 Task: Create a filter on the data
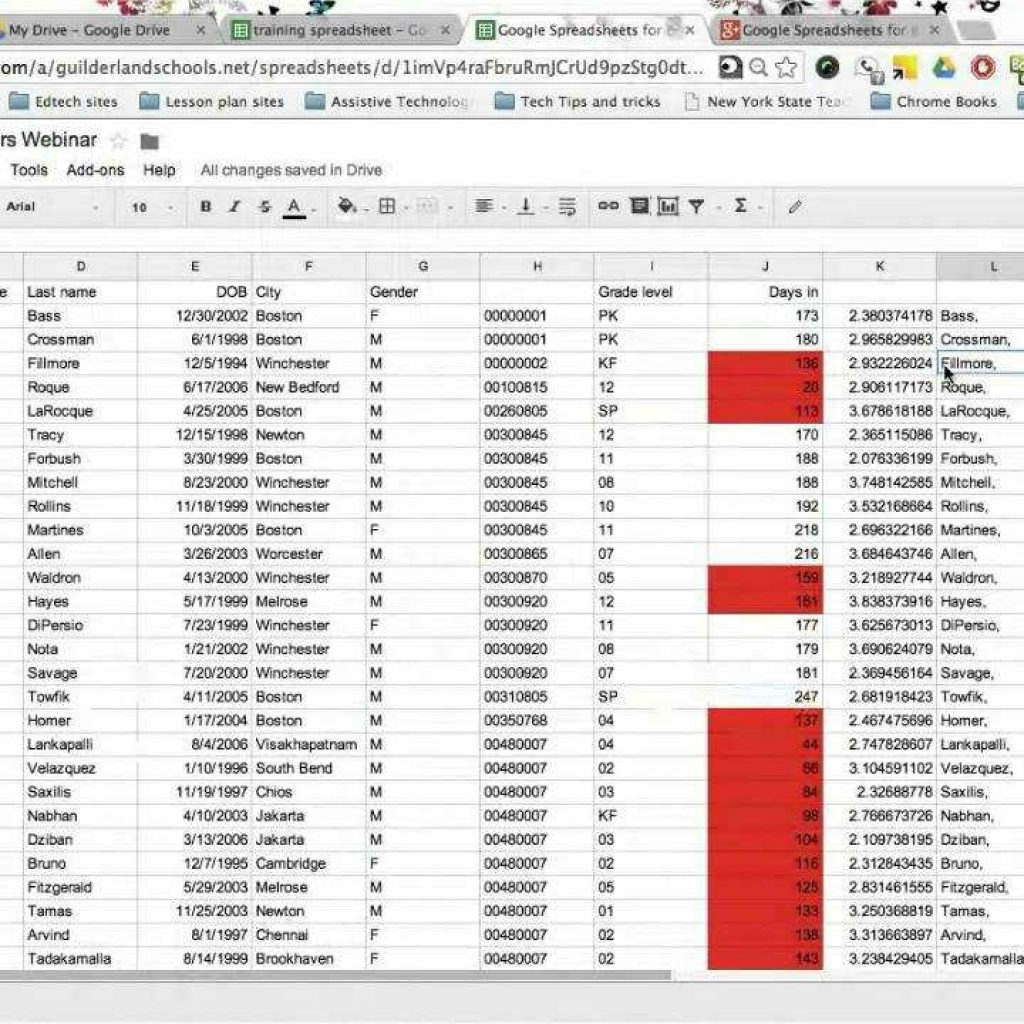tap(696, 207)
